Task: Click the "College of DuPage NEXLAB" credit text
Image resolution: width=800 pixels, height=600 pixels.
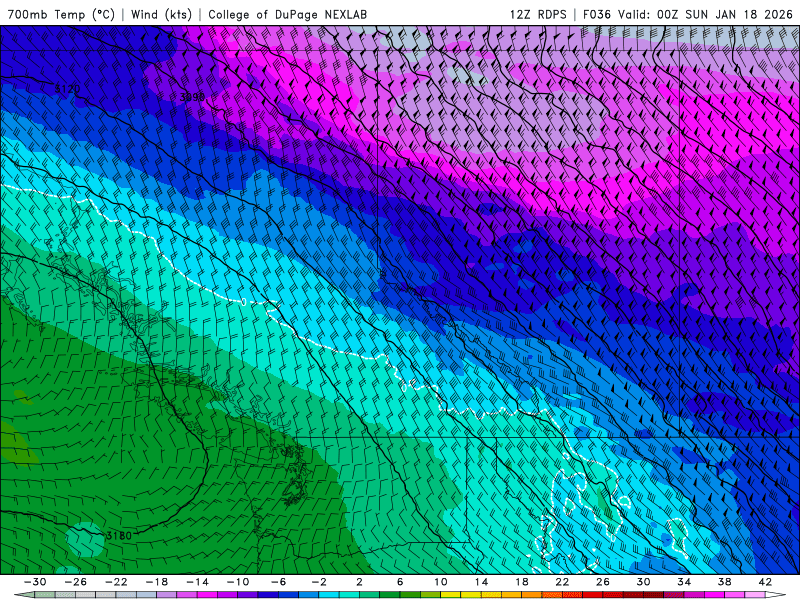Action: [287, 14]
